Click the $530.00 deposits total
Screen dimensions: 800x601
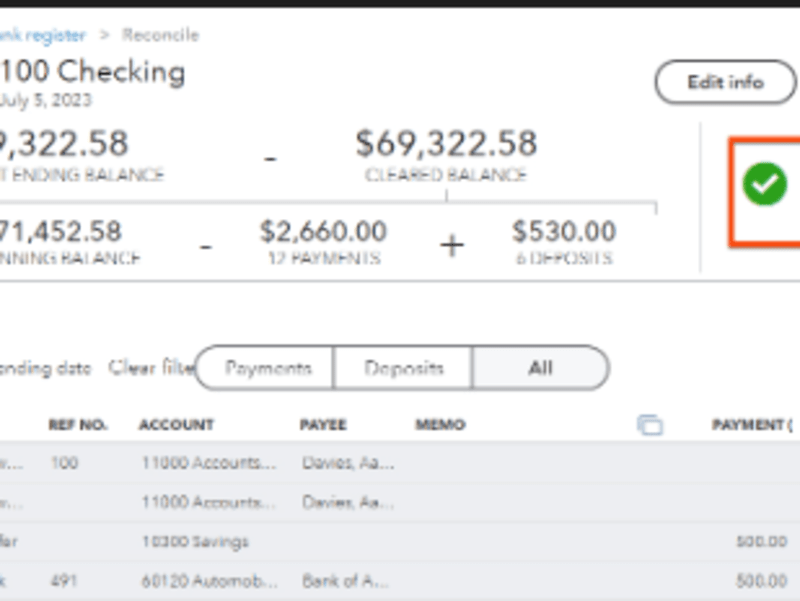(x=564, y=231)
